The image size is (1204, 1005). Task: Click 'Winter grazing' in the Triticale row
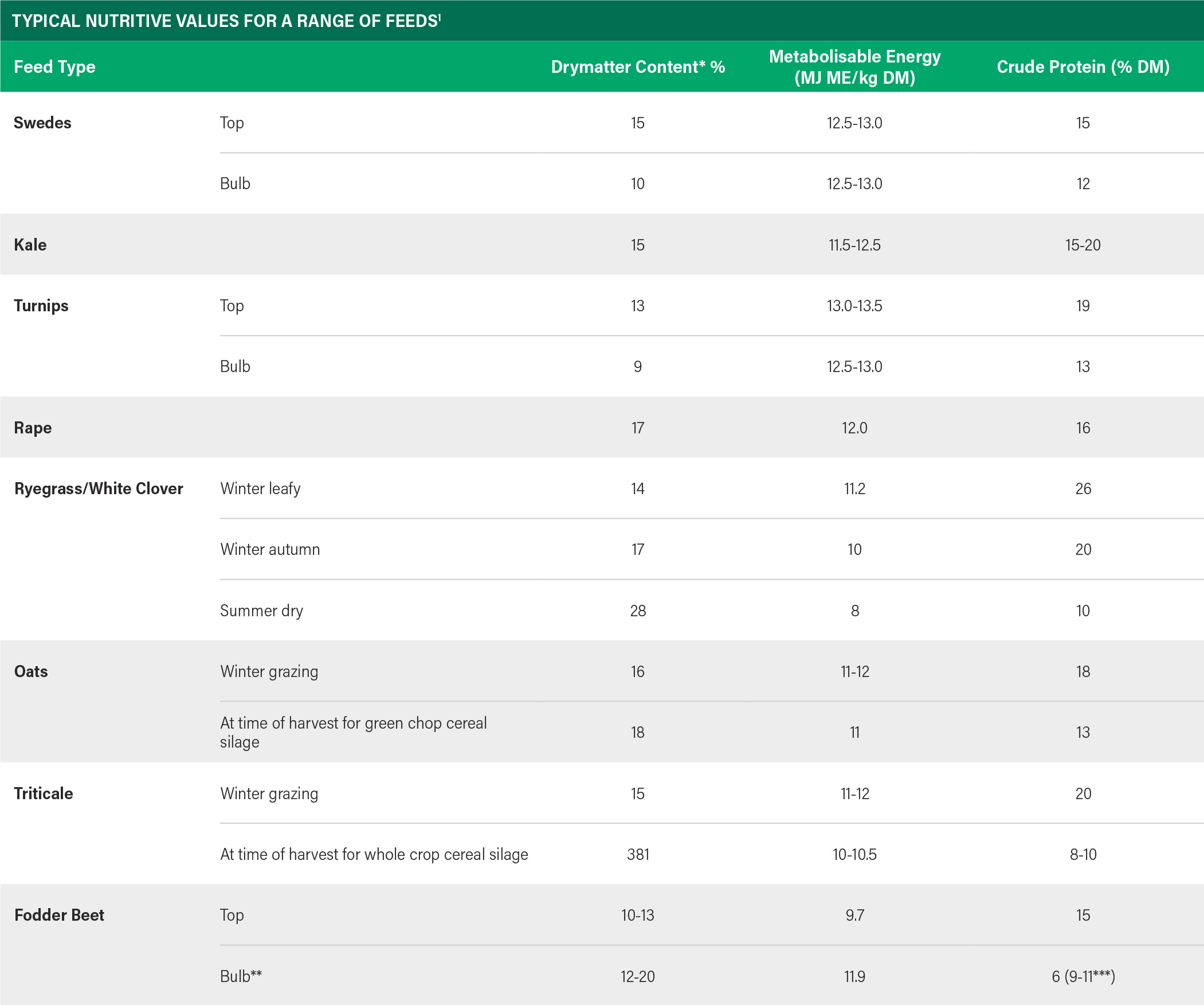tap(269, 794)
